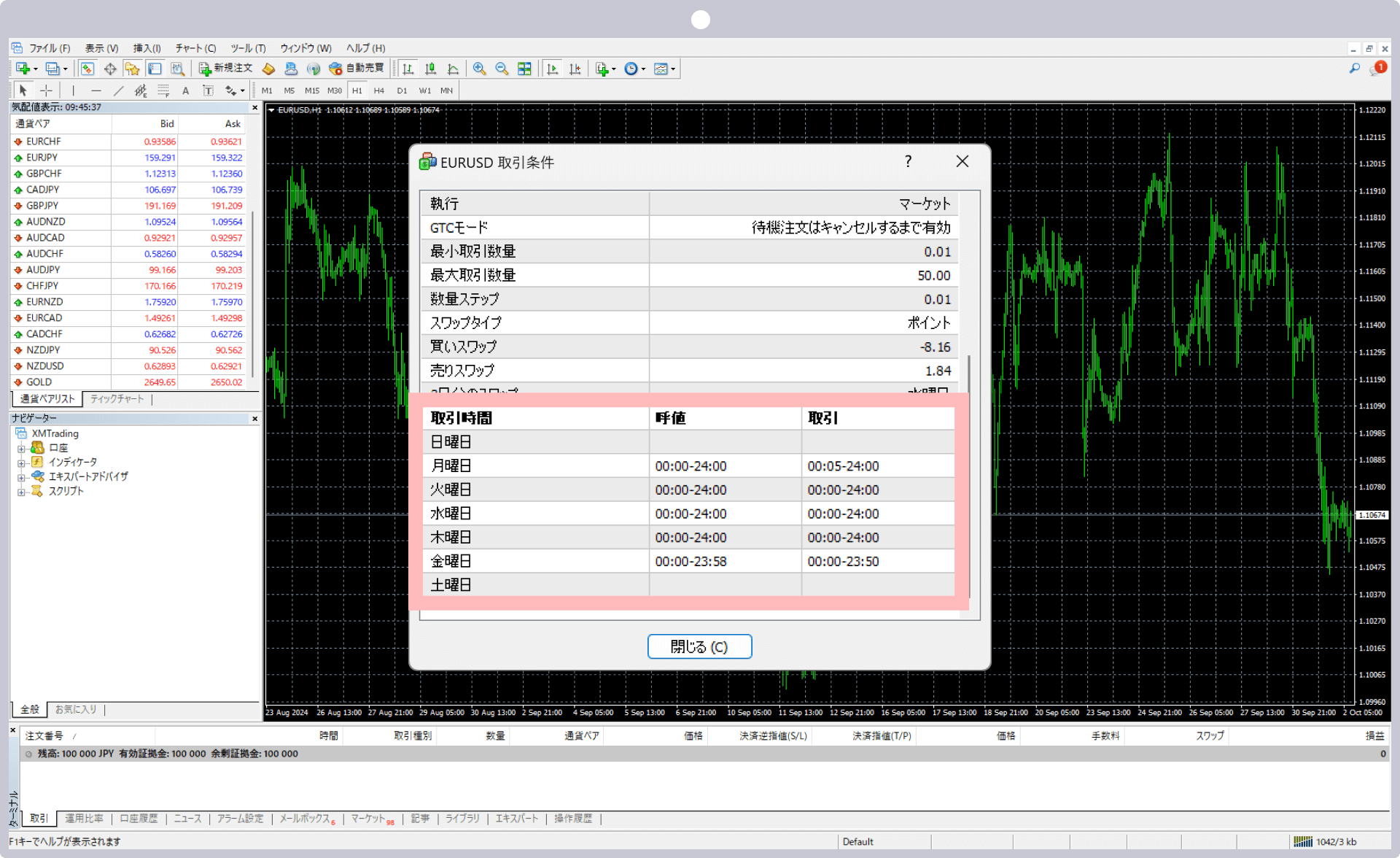The image size is (1400, 858).
Task: Select the crosshair tool
Action: click(46, 90)
